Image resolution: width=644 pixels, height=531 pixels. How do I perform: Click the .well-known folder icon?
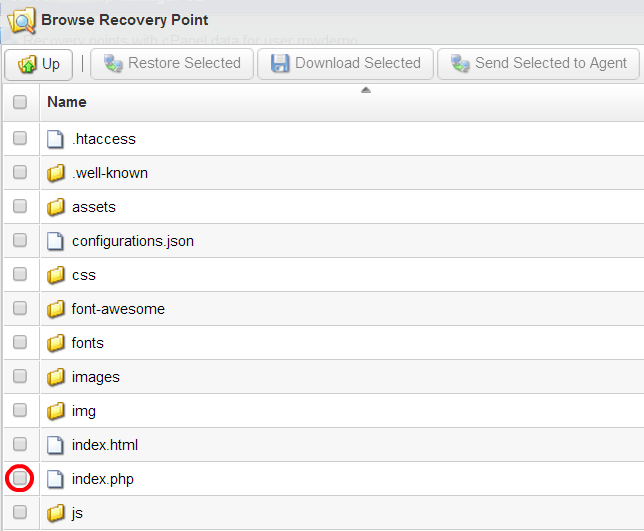(x=55, y=173)
